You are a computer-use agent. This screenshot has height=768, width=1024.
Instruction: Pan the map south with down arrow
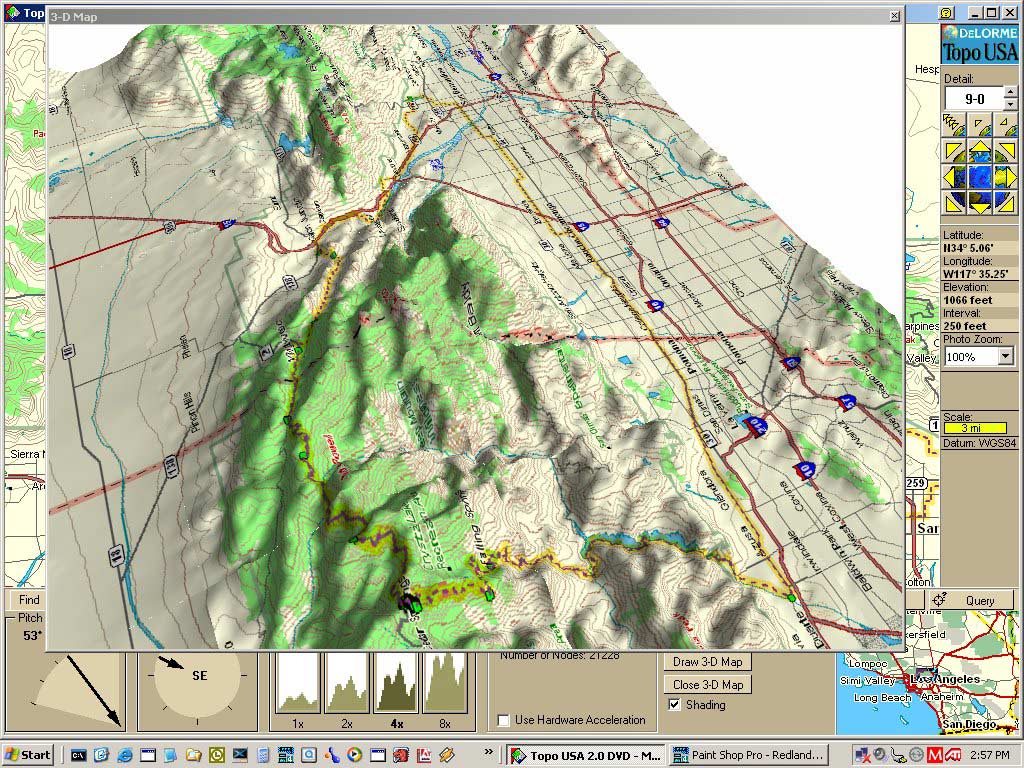point(980,204)
